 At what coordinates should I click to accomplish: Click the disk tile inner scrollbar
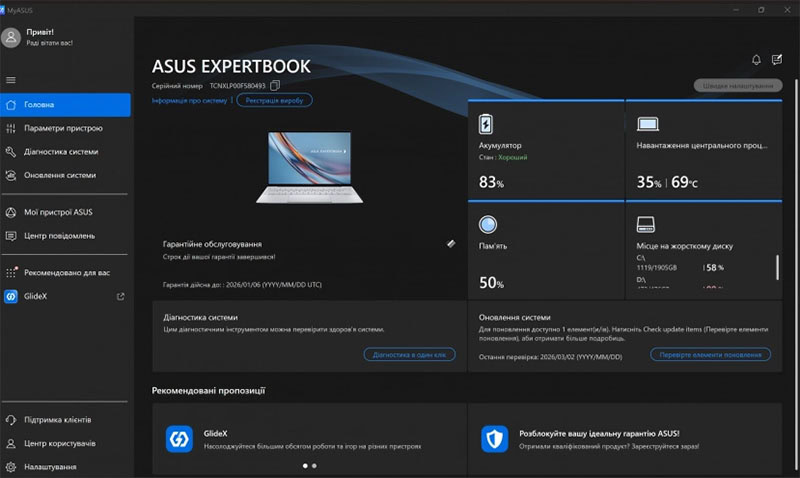777,267
